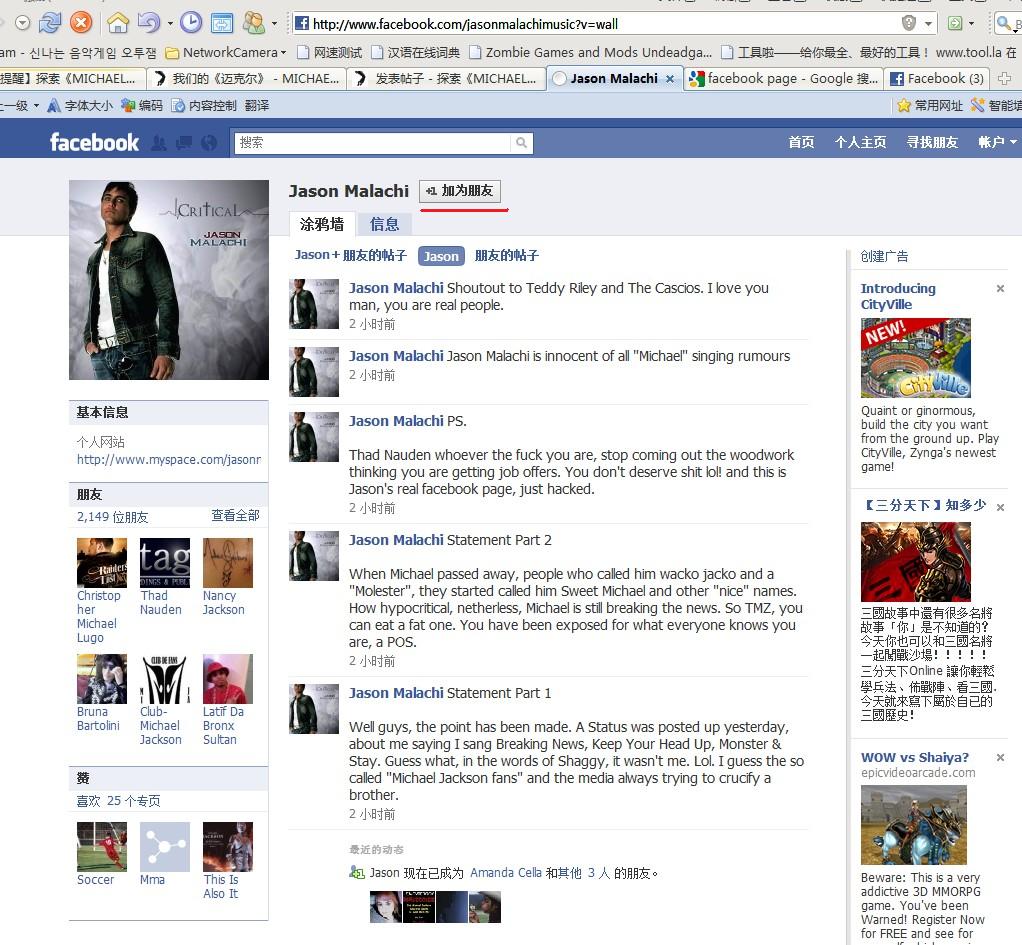1022x945 pixels.
Task: Click the security shield icon in address bar
Action: coord(909,23)
